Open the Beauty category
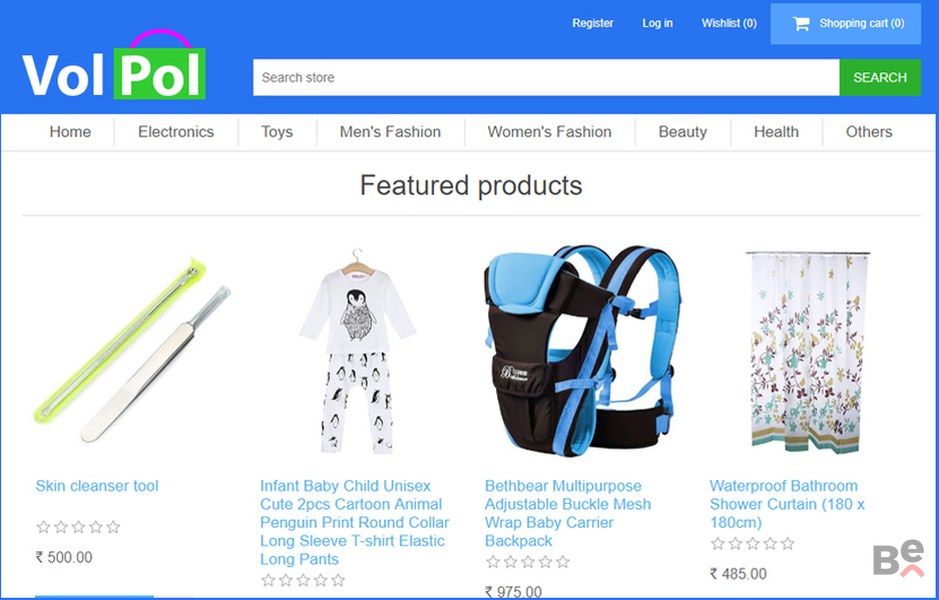Viewport: 939px width, 600px height. 683,132
